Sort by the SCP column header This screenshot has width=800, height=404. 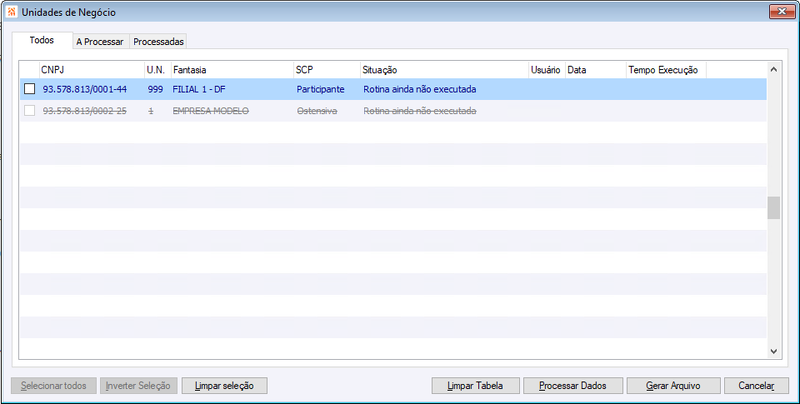tap(327, 70)
